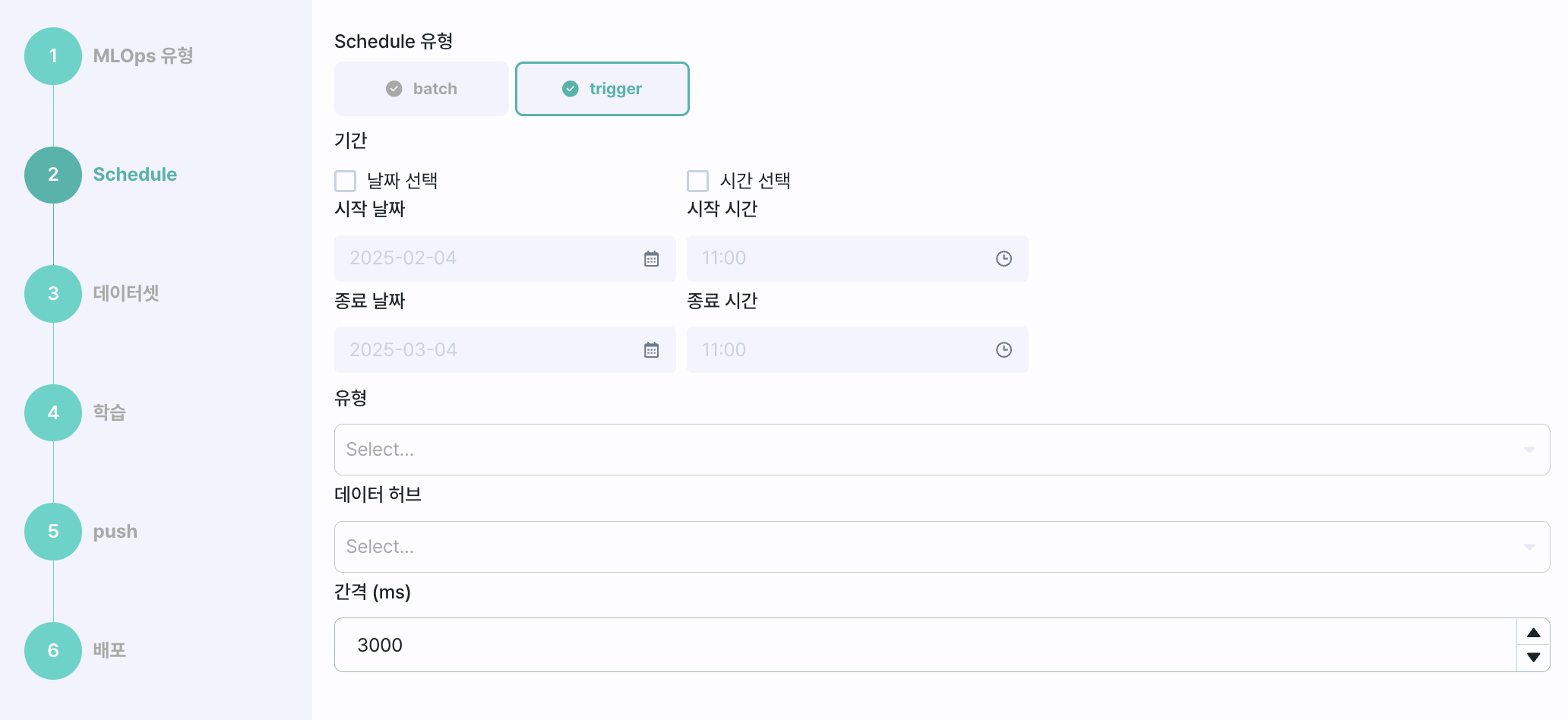Click the step 3 circle for 데이터셋
Viewport: 1568px width, 720px height.
(53, 294)
